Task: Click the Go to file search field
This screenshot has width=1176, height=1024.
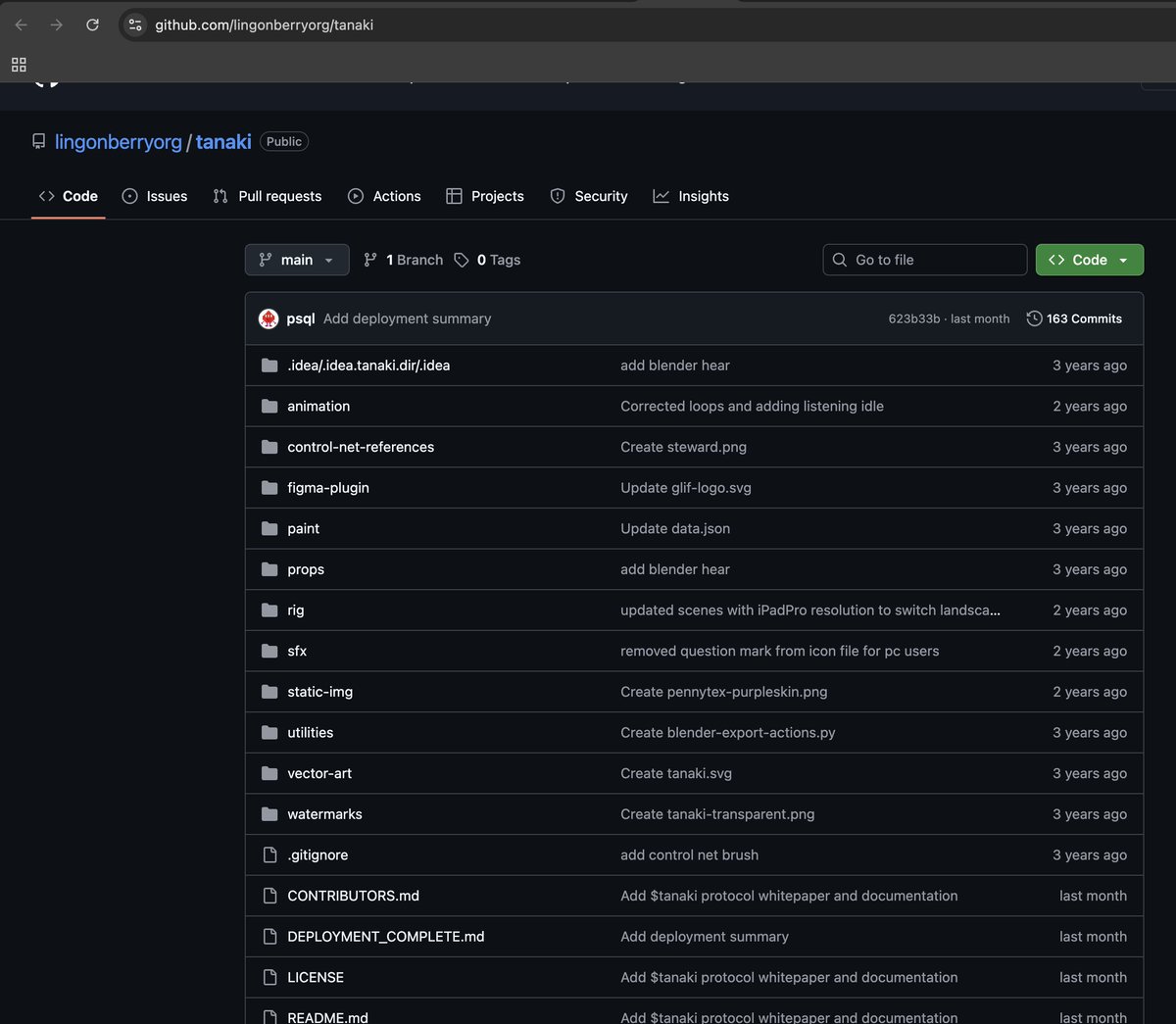Action: pos(925,260)
